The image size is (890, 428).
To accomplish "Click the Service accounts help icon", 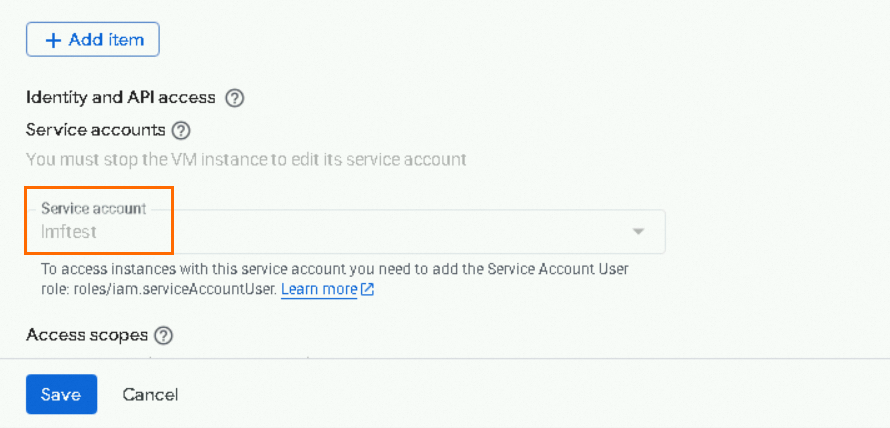I will [181, 130].
